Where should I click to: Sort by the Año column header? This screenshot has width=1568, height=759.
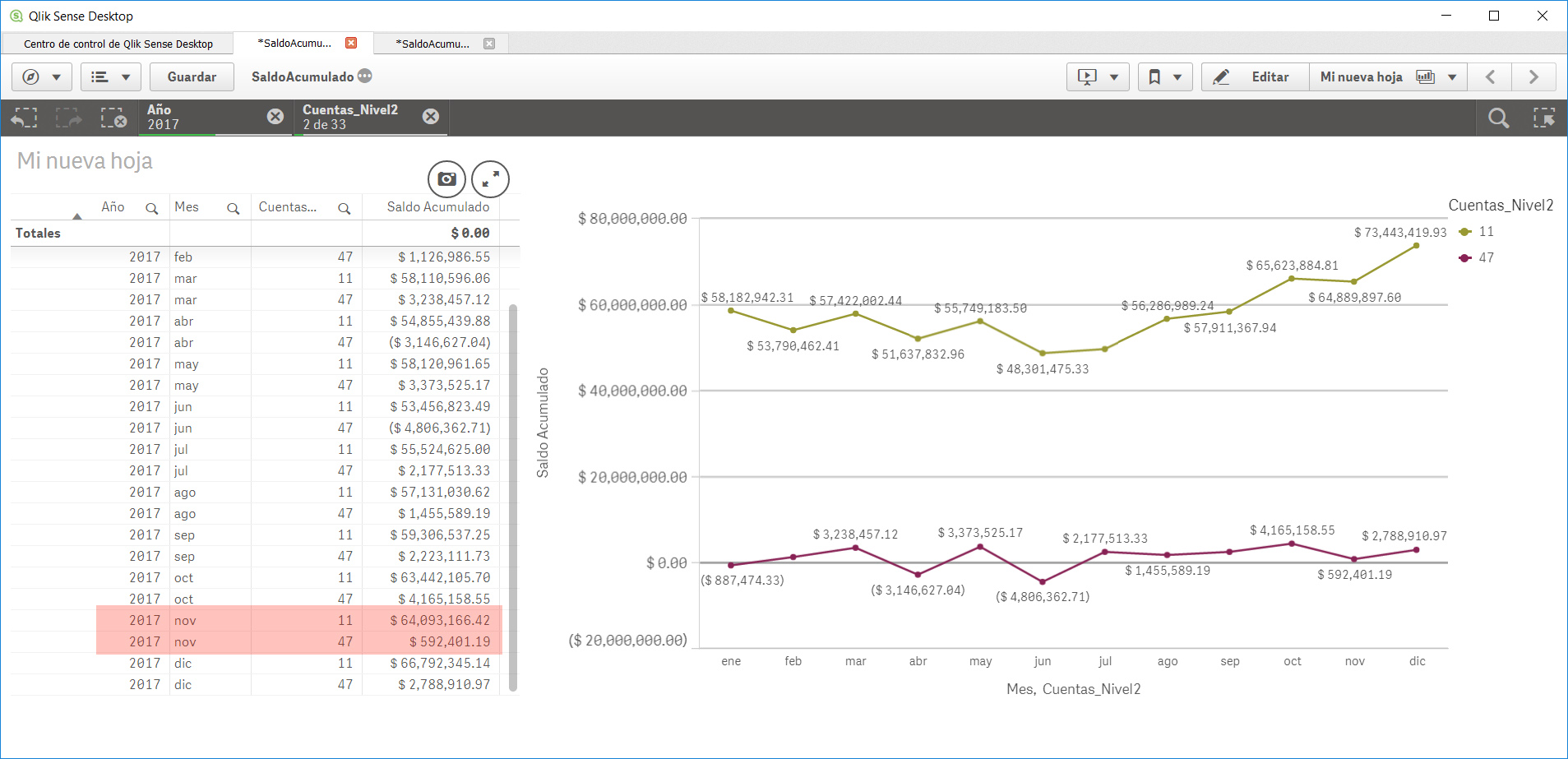(113, 207)
